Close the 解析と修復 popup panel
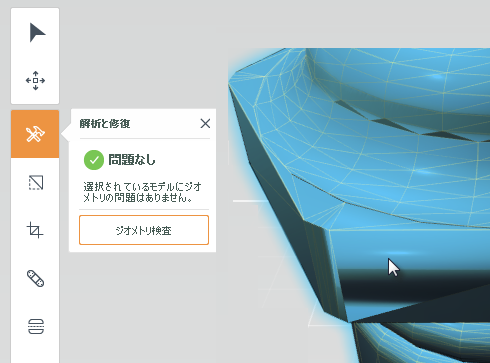The image size is (490, 363). pyautogui.click(x=205, y=123)
